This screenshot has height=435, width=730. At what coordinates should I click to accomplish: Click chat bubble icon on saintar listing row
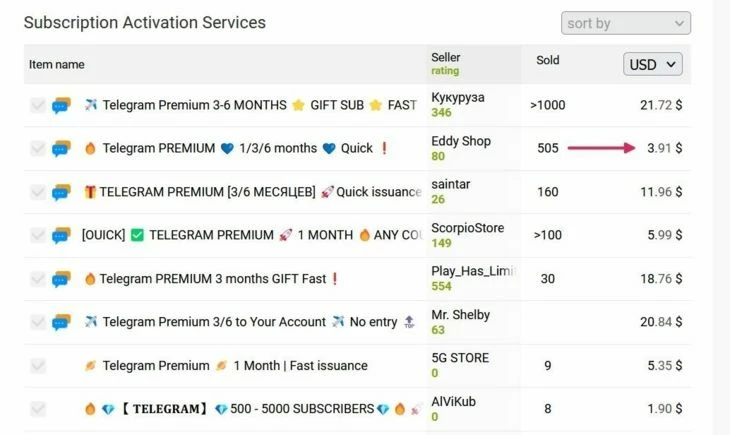click(x=61, y=192)
